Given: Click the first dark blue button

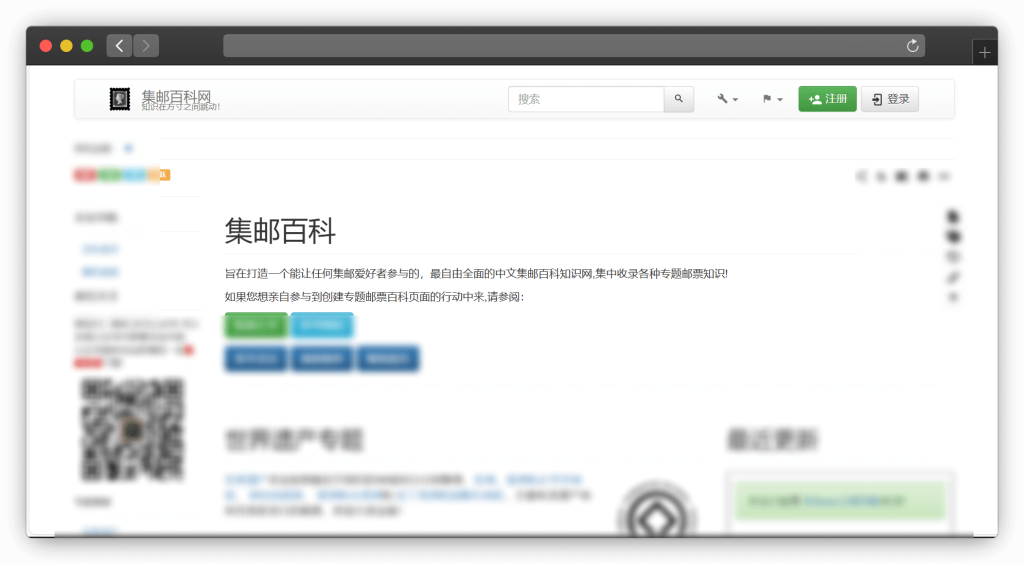Looking at the screenshot, I should point(255,358).
